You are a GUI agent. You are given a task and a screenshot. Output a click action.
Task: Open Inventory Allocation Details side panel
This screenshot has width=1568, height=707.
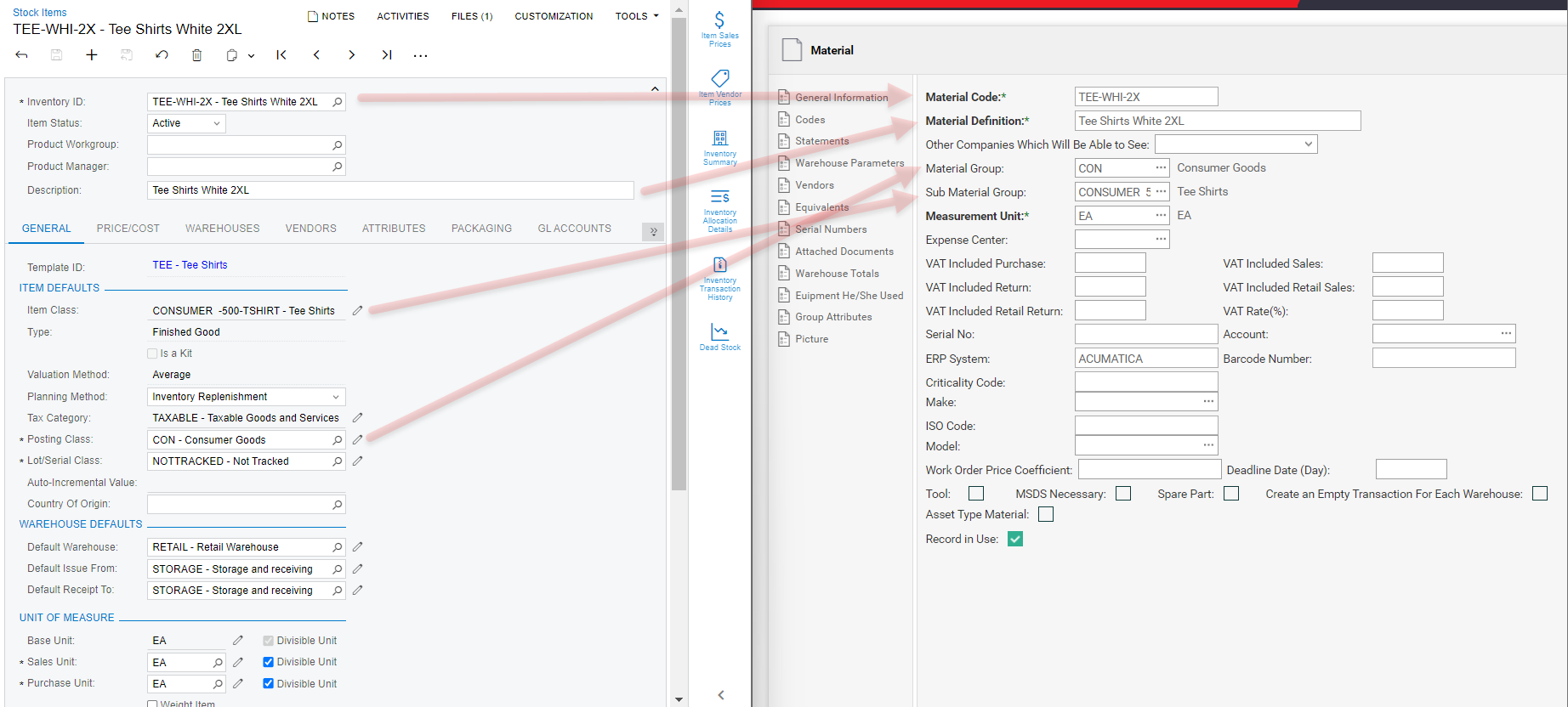(x=719, y=210)
